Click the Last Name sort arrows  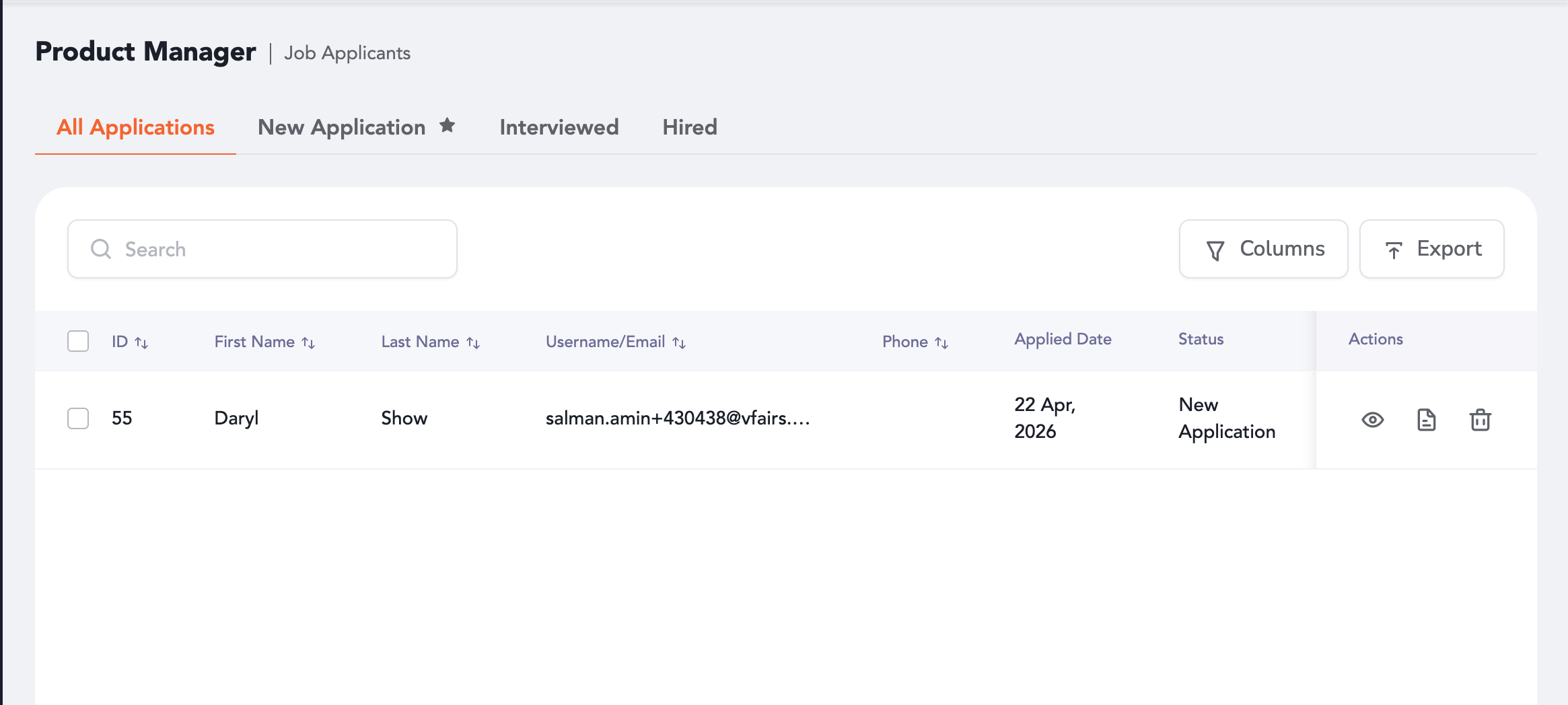click(473, 342)
